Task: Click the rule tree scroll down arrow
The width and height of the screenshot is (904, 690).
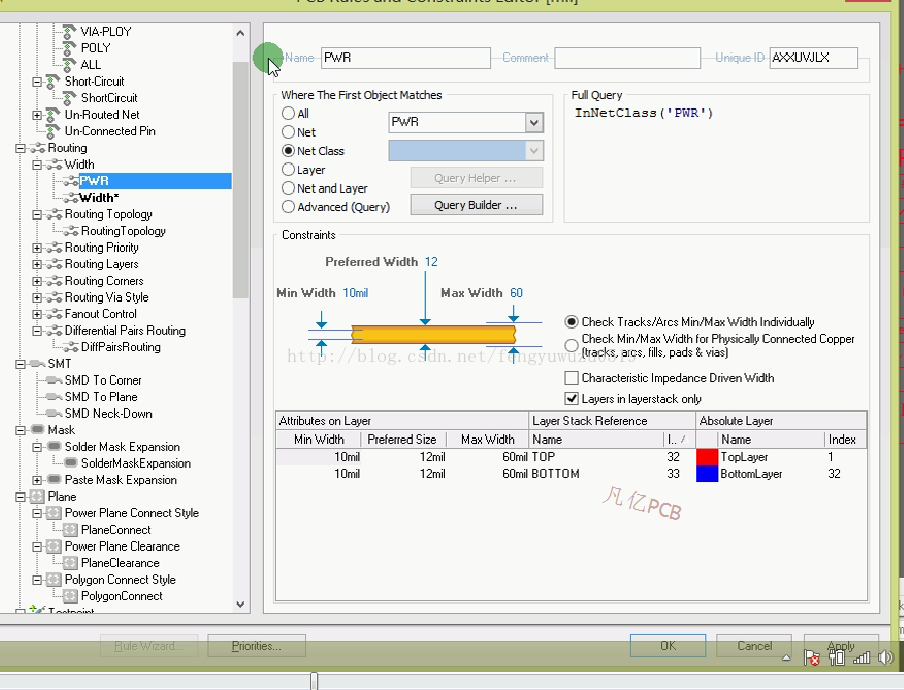Action: point(240,604)
